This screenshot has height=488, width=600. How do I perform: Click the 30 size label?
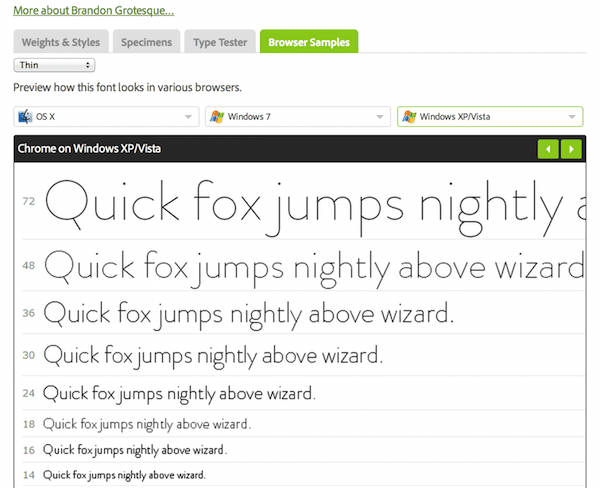29,355
